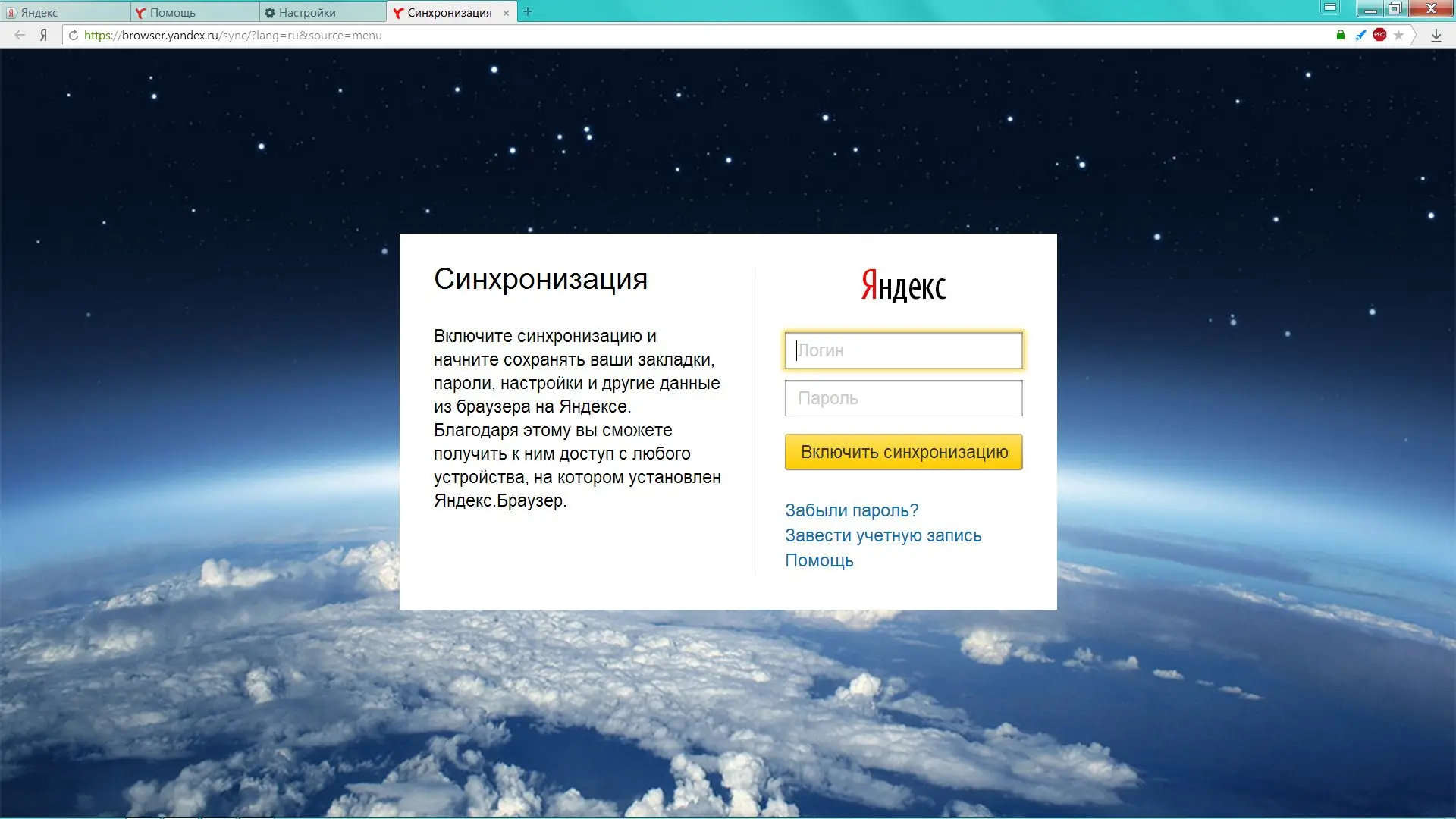
Task: Follow the Забыли пароль? link
Action: (x=851, y=510)
